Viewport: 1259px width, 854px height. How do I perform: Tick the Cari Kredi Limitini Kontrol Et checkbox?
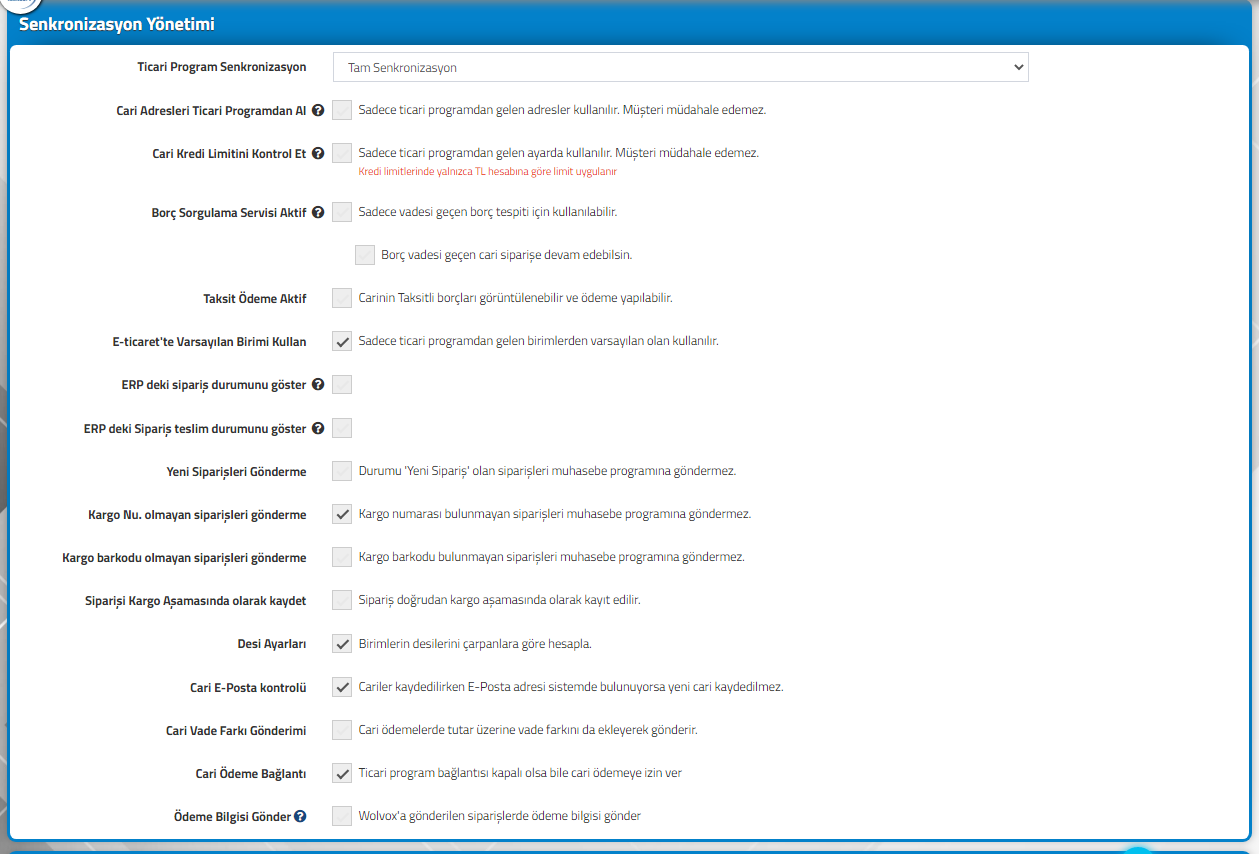pos(342,153)
